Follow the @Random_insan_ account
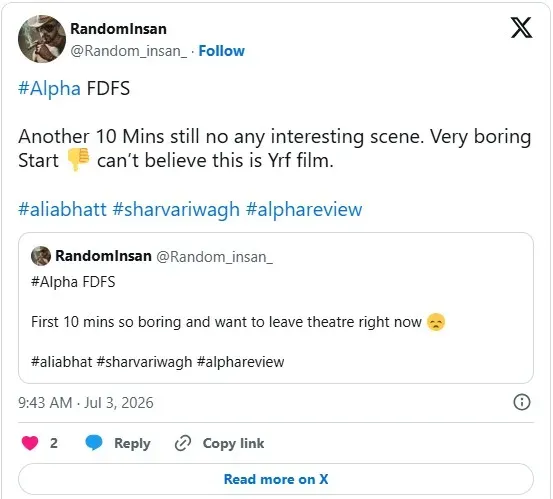553x499 pixels. (x=221, y=51)
